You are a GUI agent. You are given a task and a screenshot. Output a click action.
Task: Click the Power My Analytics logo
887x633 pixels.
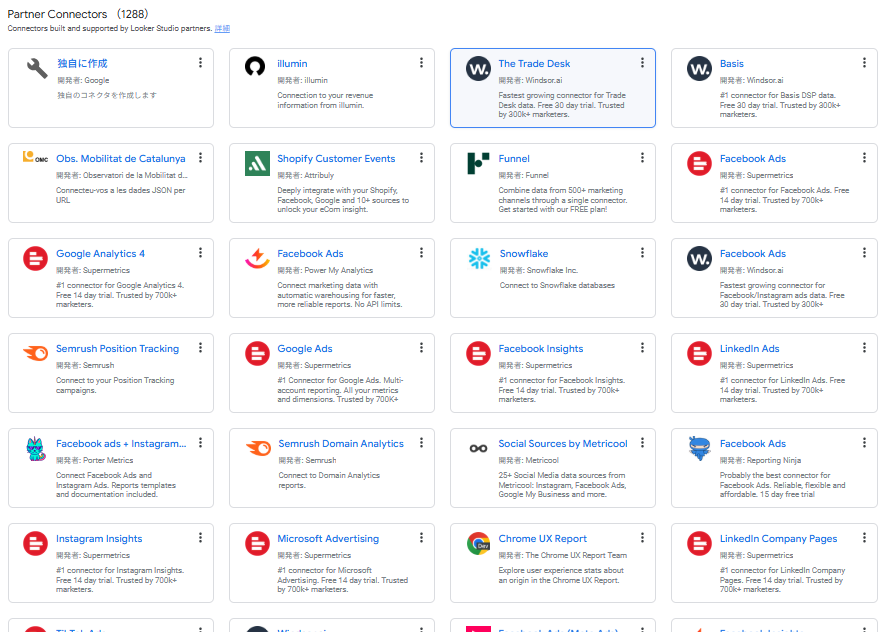(257, 259)
